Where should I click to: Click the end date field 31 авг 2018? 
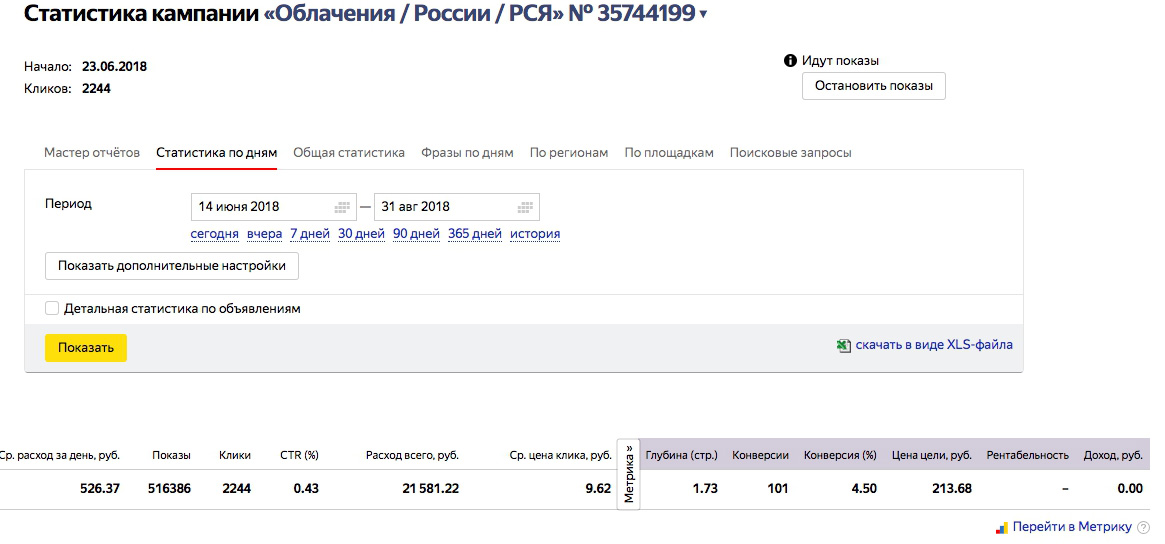[457, 207]
